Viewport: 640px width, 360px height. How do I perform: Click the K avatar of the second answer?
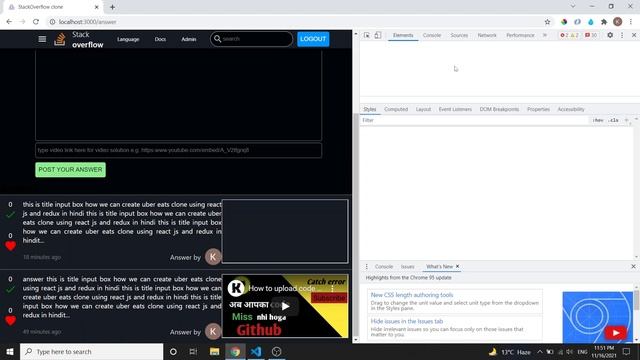[213, 331]
